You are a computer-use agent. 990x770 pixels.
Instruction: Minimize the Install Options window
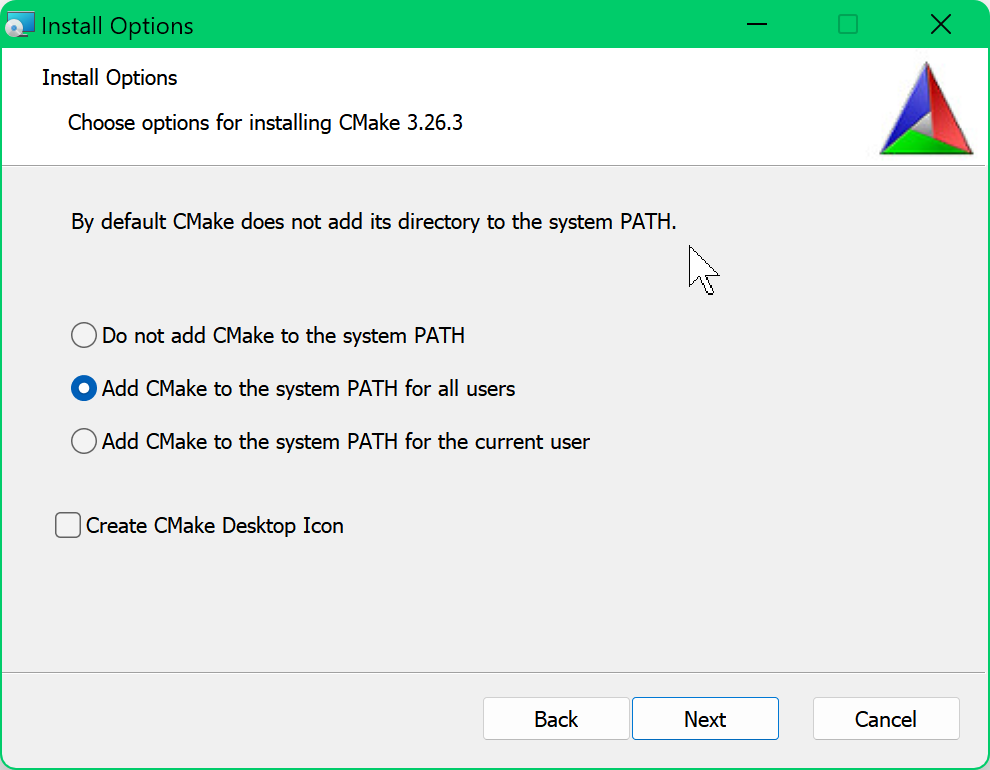[x=755, y=25]
